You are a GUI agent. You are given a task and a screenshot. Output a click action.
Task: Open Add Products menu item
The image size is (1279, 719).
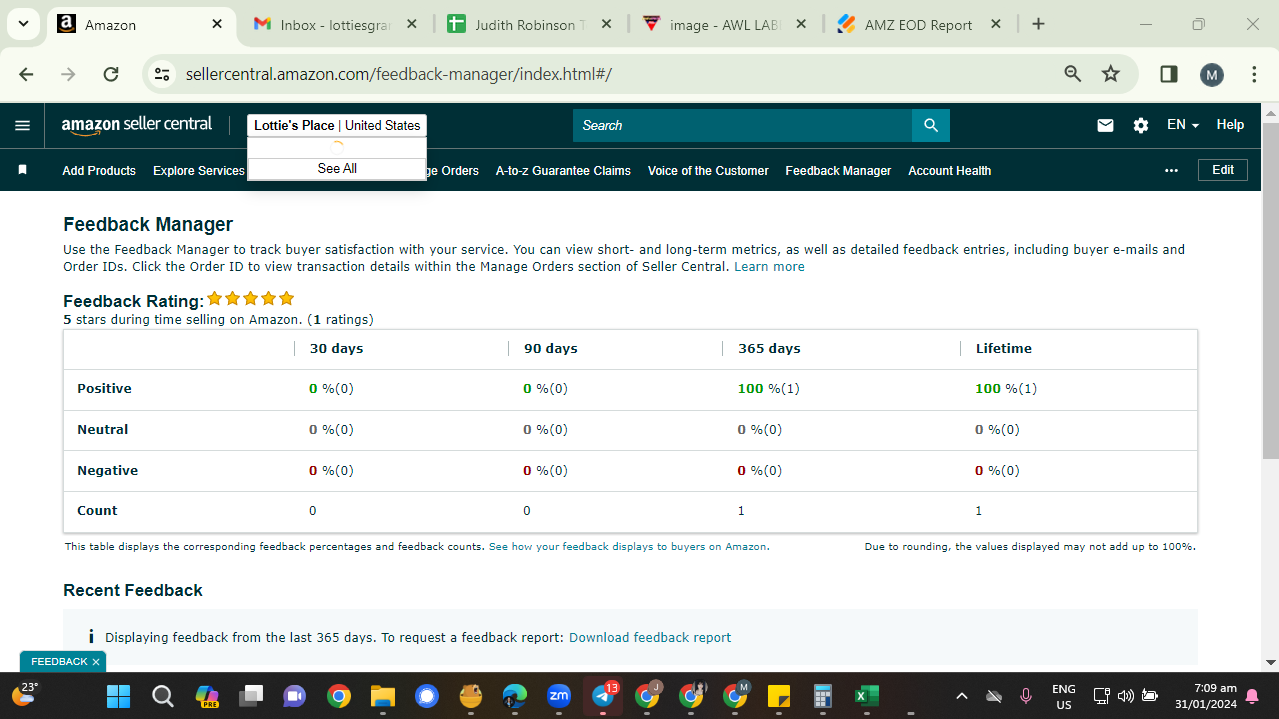99,171
